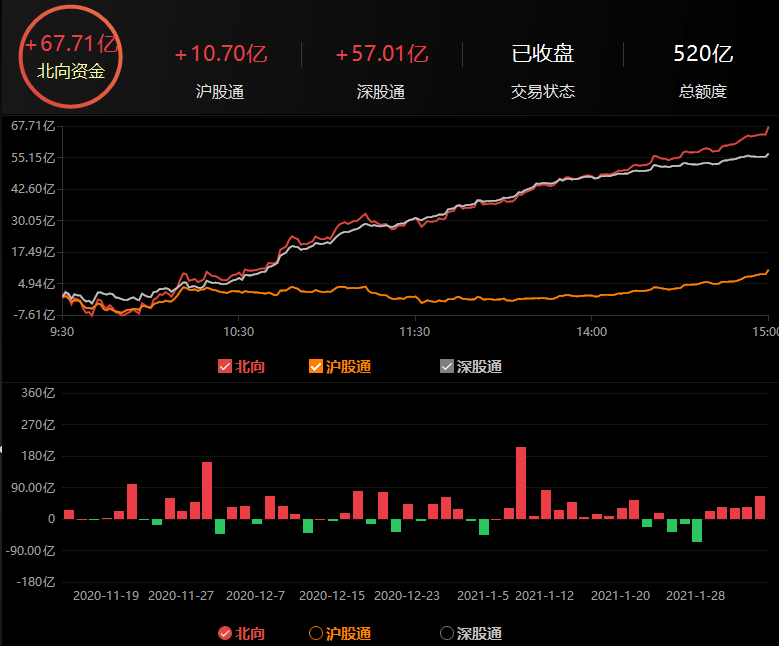Click the 520亿 总额度 total quota
The height and width of the screenshot is (646, 779).
point(703,69)
